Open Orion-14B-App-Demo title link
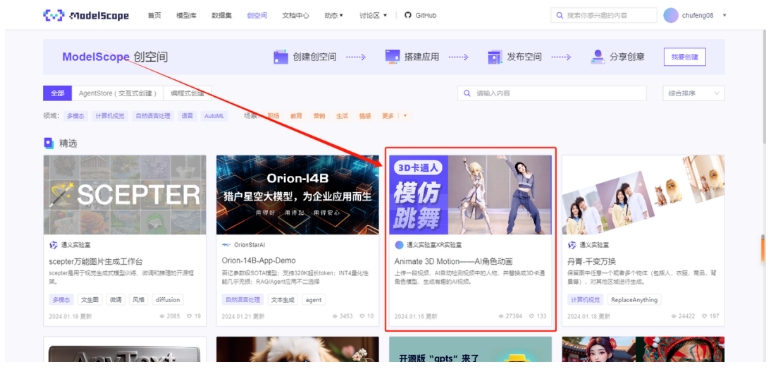This screenshot has width=770, height=370. pyautogui.click(x=258, y=260)
